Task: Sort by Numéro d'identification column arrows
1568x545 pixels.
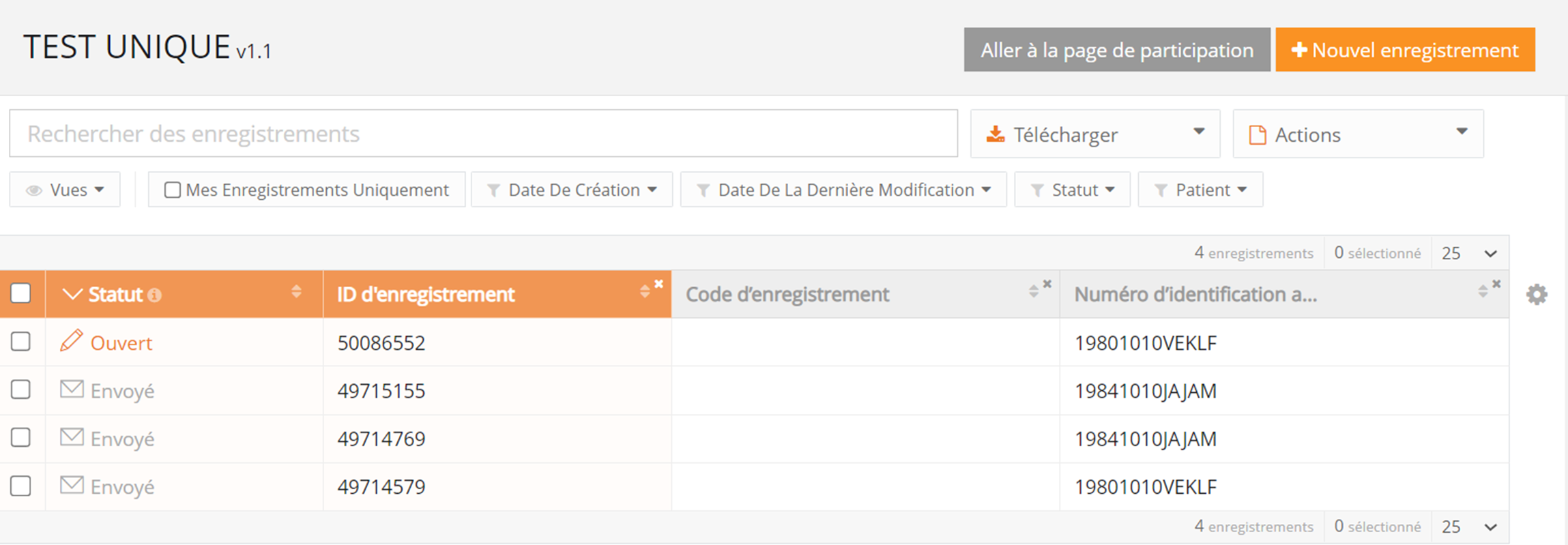Action: 1482,292
